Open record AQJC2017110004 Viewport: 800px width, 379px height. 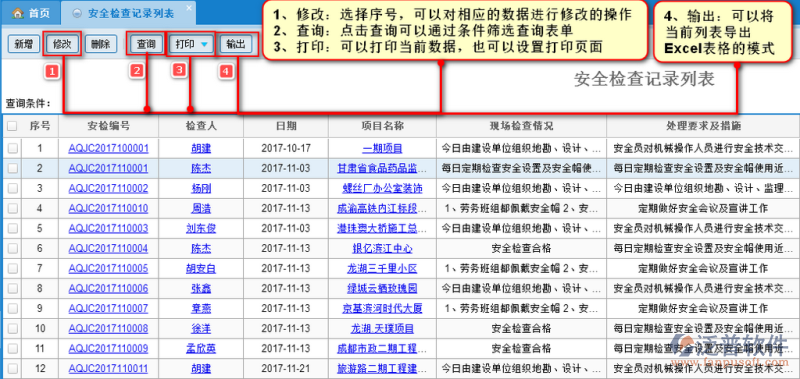[108, 248]
